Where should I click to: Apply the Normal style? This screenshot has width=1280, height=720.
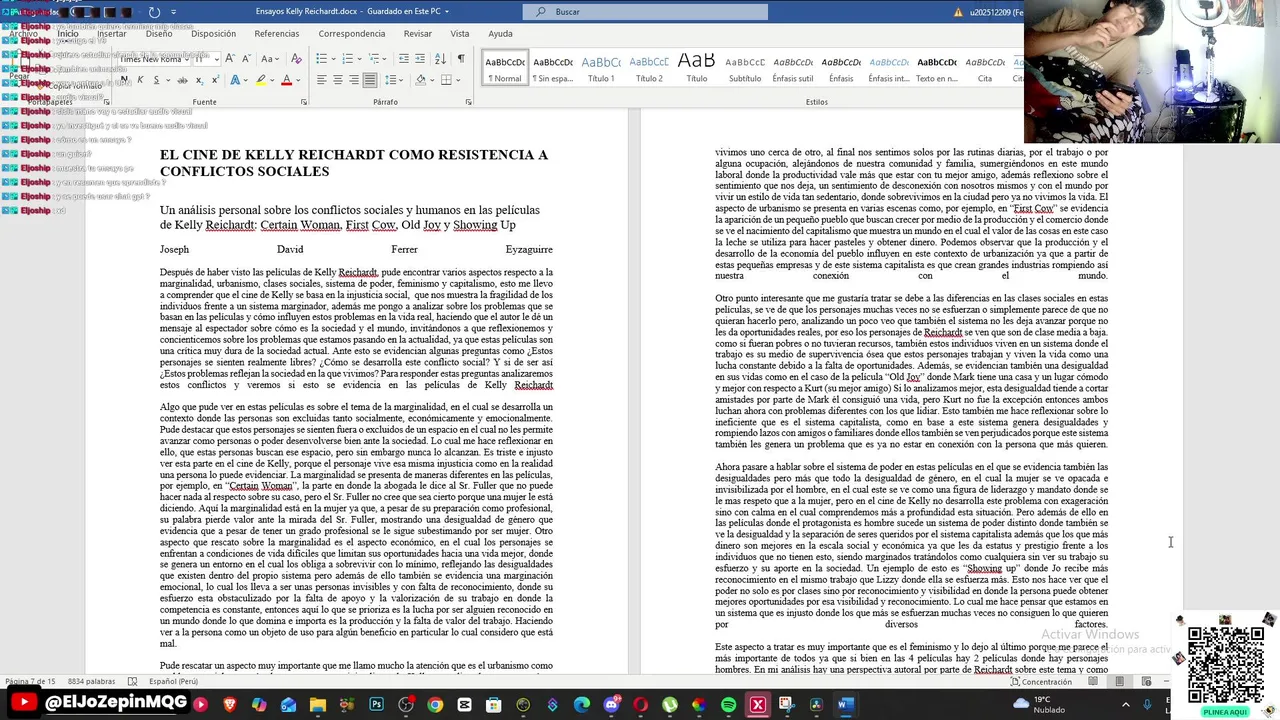click(x=505, y=68)
